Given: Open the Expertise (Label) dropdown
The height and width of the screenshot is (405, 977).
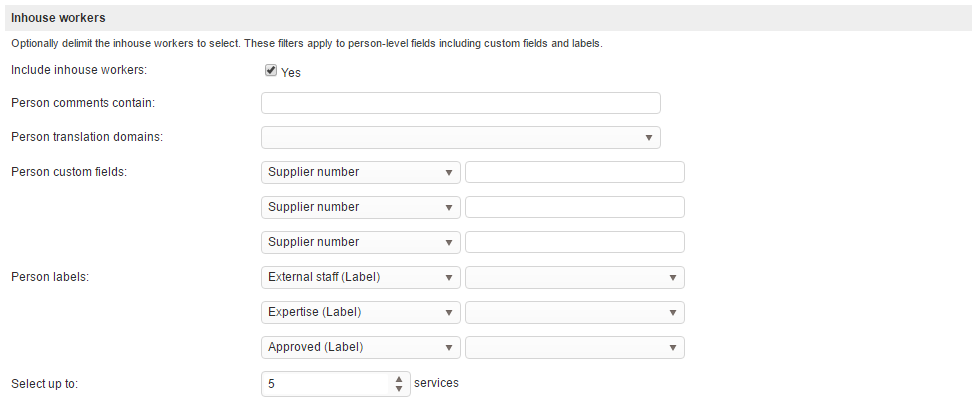Looking at the screenshot, I should coord(360,312).
